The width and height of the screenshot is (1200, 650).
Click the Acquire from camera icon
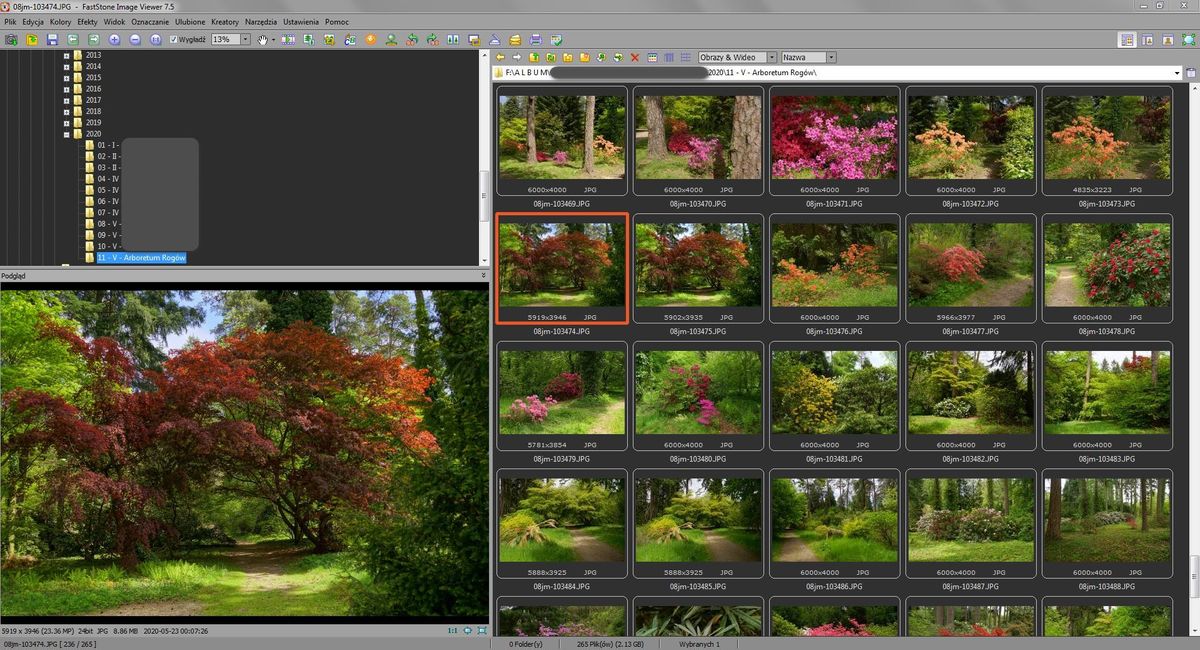(x=11, y=40)
